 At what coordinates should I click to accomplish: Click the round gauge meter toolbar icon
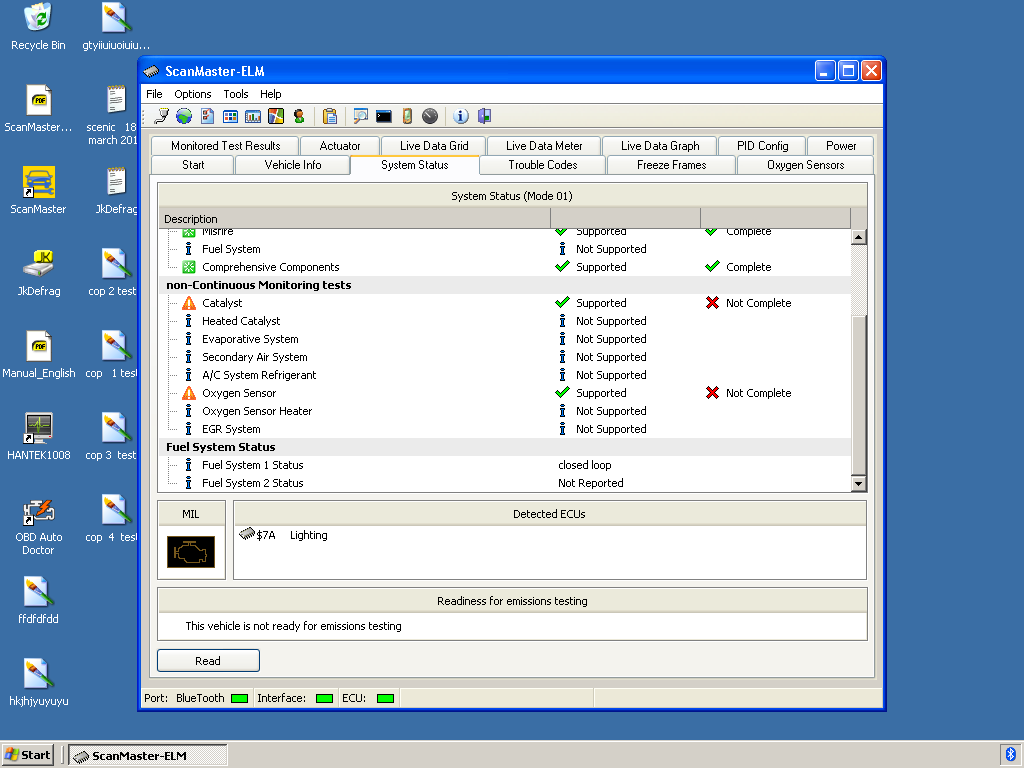click(430, 116)
